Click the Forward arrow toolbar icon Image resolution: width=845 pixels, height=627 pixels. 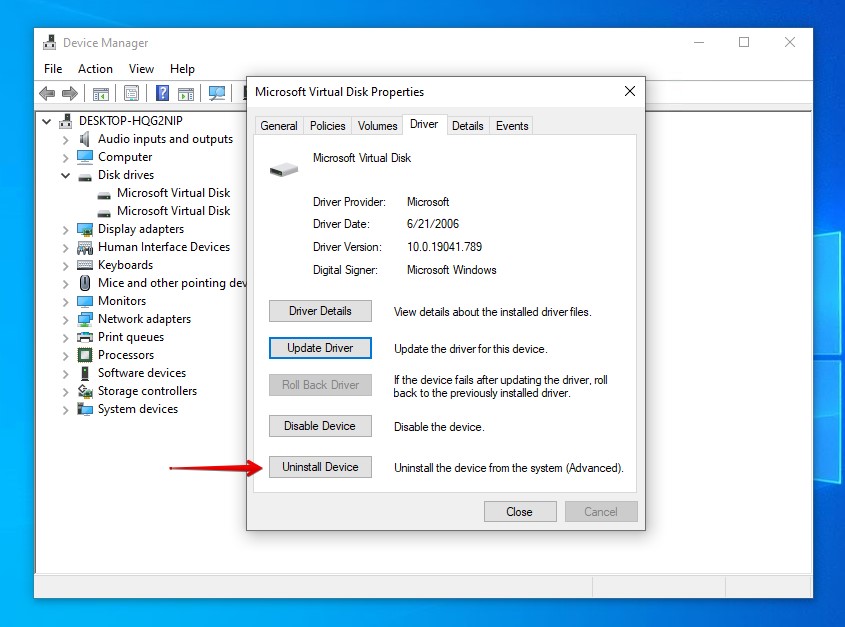70,93
